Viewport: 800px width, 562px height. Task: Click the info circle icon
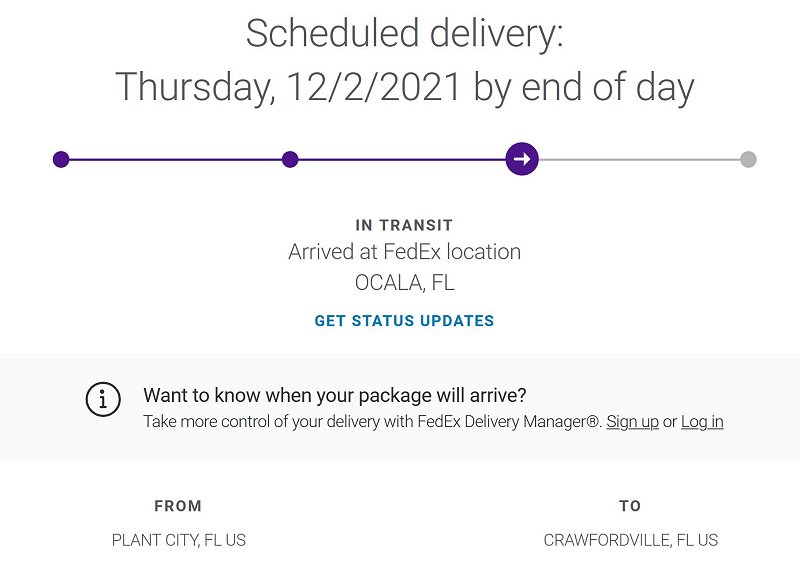(x=103, y=399)
